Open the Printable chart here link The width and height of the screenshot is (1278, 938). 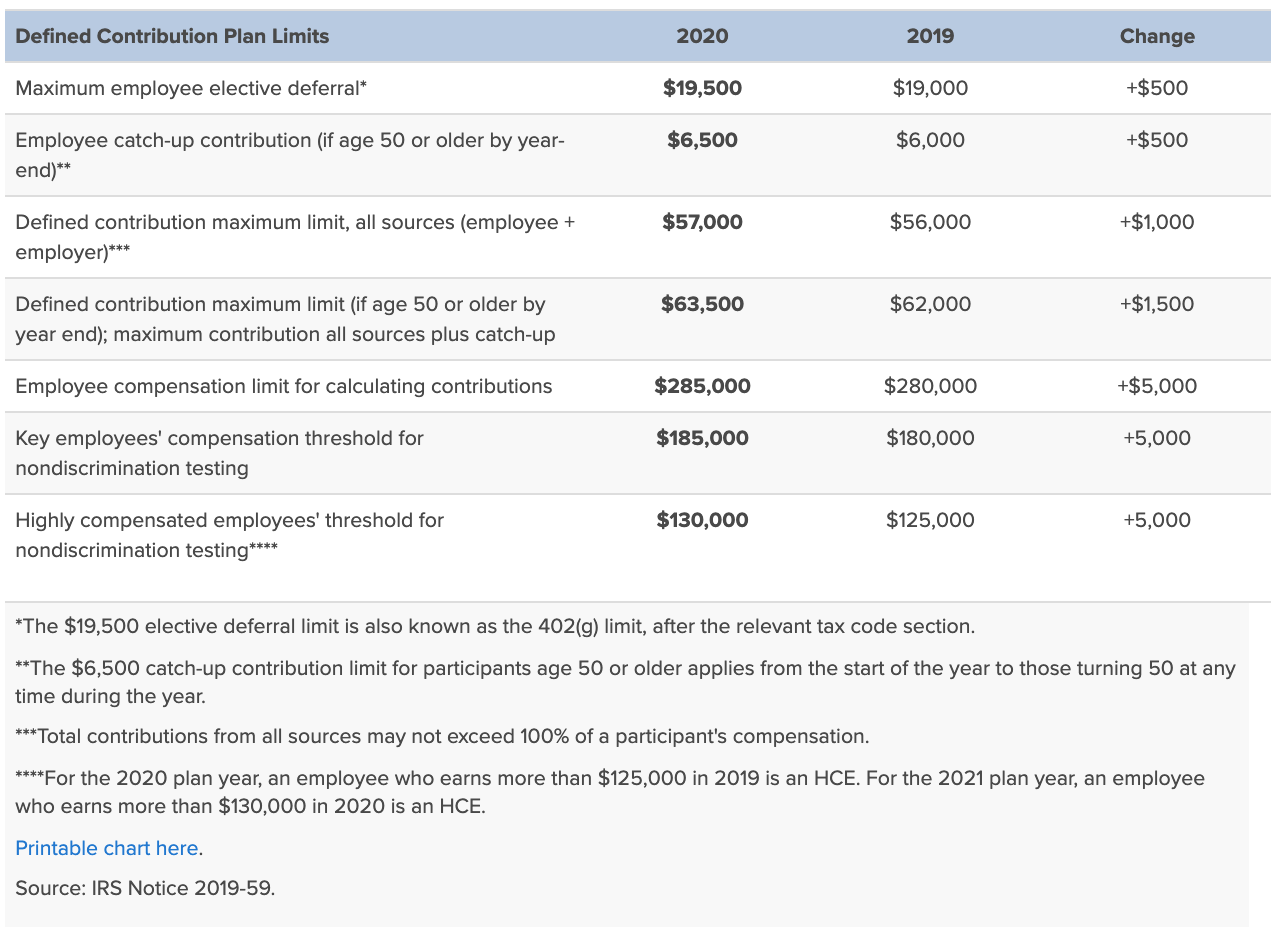[107, 848]
